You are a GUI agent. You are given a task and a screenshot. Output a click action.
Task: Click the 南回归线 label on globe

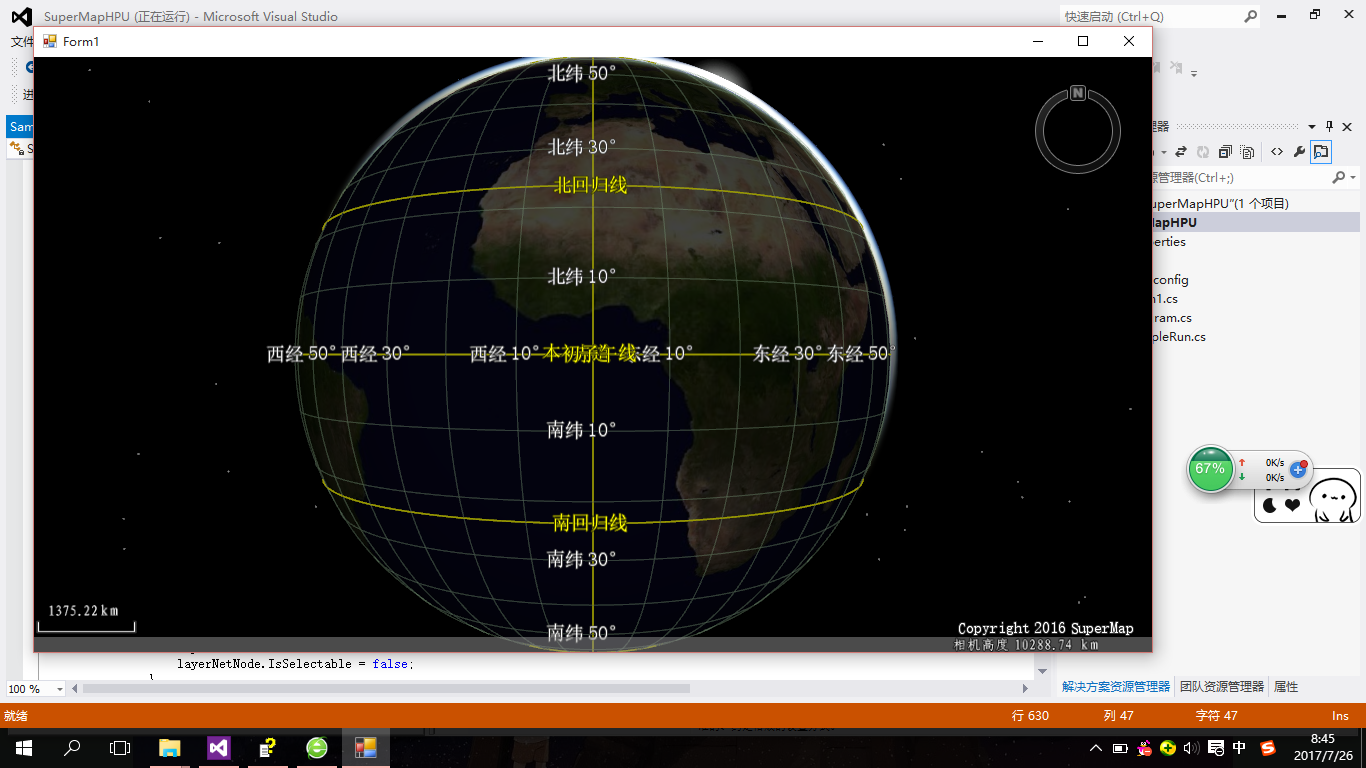[590, 522]
